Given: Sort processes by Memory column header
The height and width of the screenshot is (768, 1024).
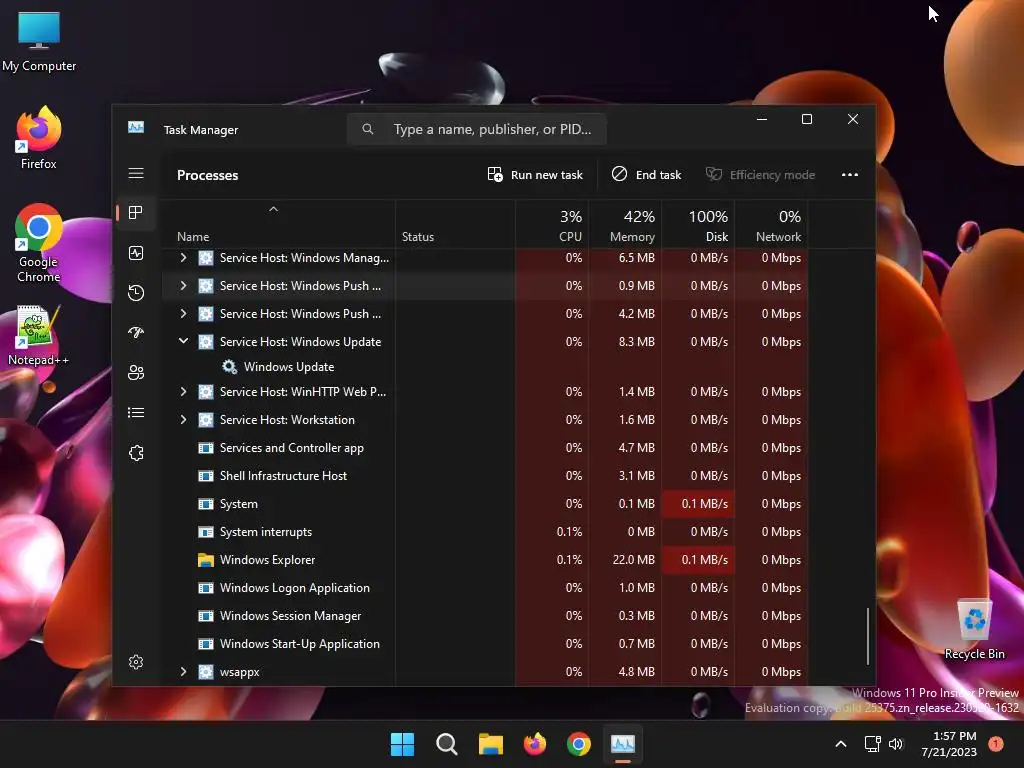Looking at the screenshot, I should pos(626,225).
